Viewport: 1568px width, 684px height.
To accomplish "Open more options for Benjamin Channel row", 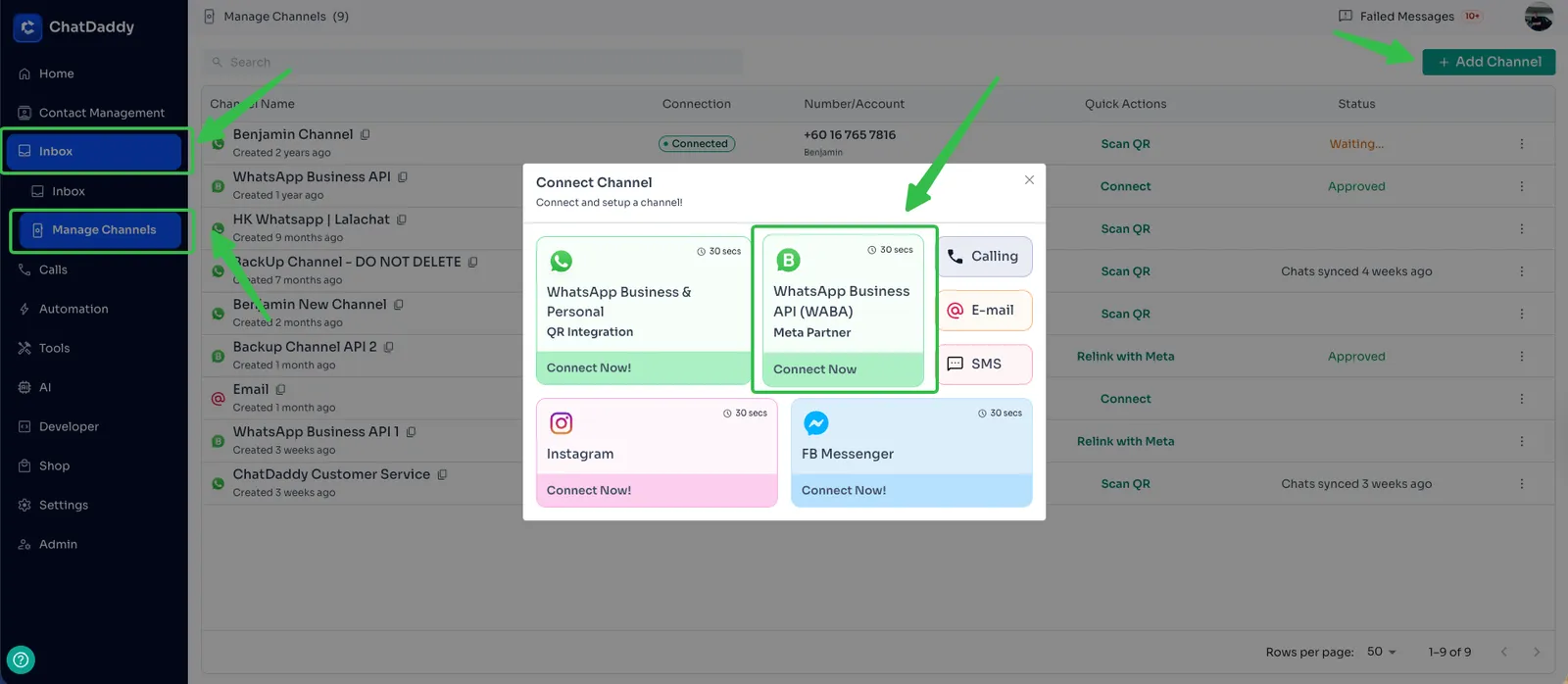I will click(1521, 144).
